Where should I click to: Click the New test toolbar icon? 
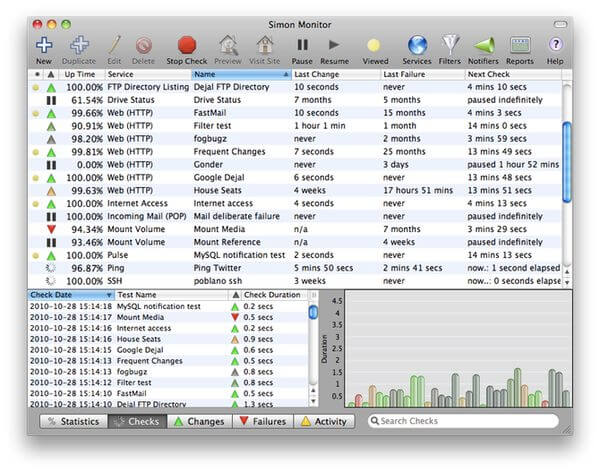pyautogui.click(x=44, y=45)
